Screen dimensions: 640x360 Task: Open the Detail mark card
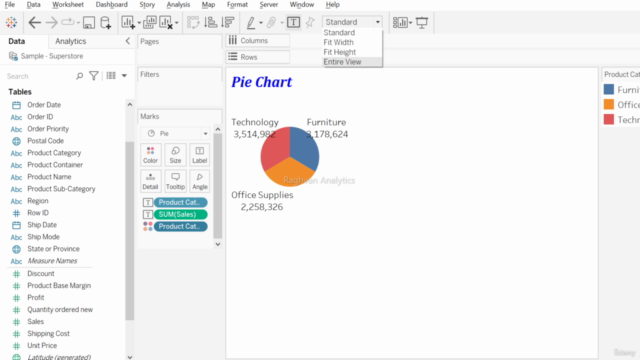(x=150, y=181)
